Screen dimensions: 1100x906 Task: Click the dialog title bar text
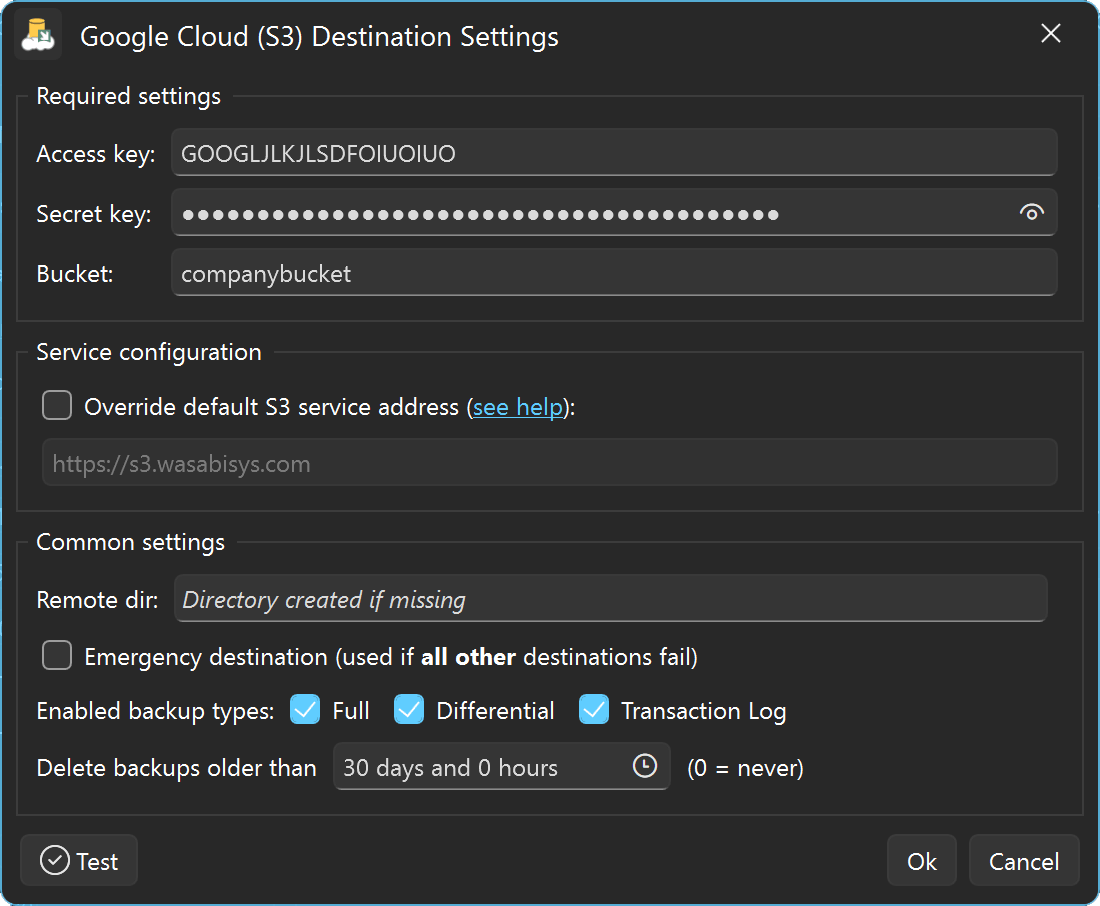[x=319, y=37]
